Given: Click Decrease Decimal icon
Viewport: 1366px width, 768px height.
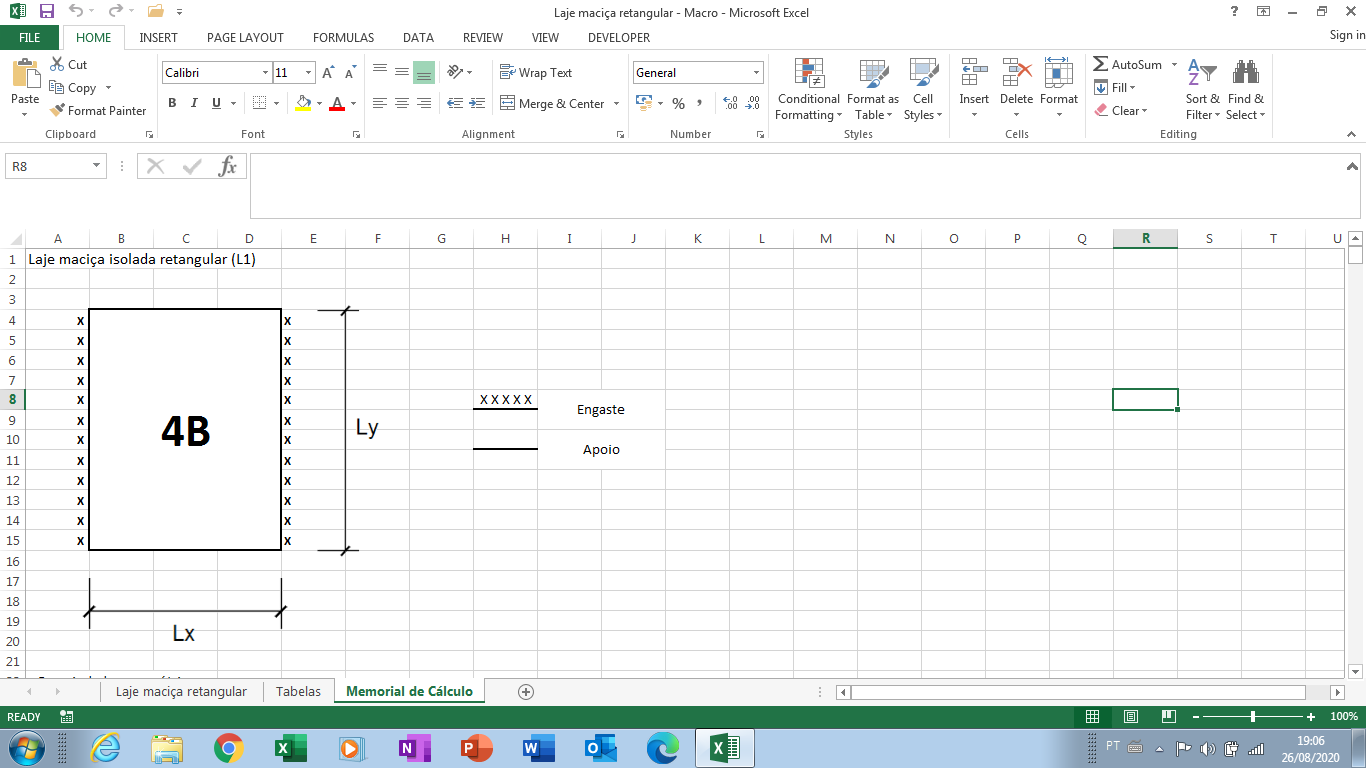Looking at the screenshot, I should point(753,103).
